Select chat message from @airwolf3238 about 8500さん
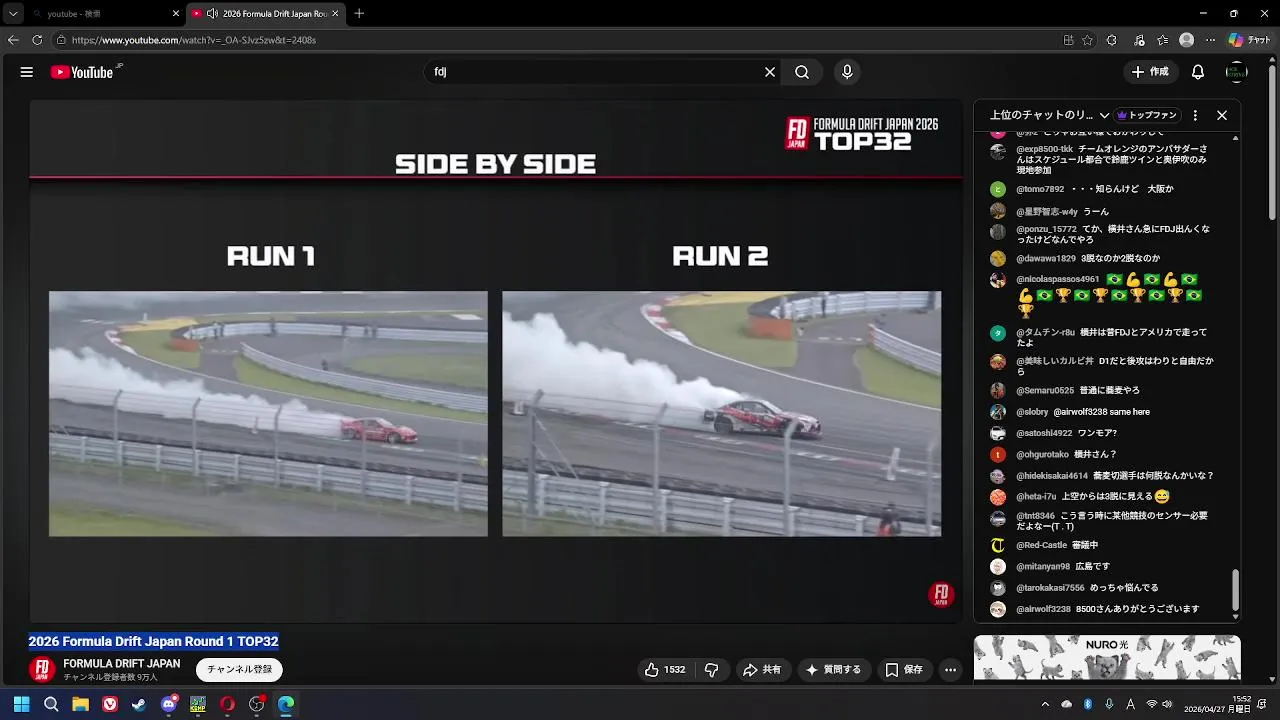The height and width of the screenshot is (720, 1280). click(x=1107, y=609)
